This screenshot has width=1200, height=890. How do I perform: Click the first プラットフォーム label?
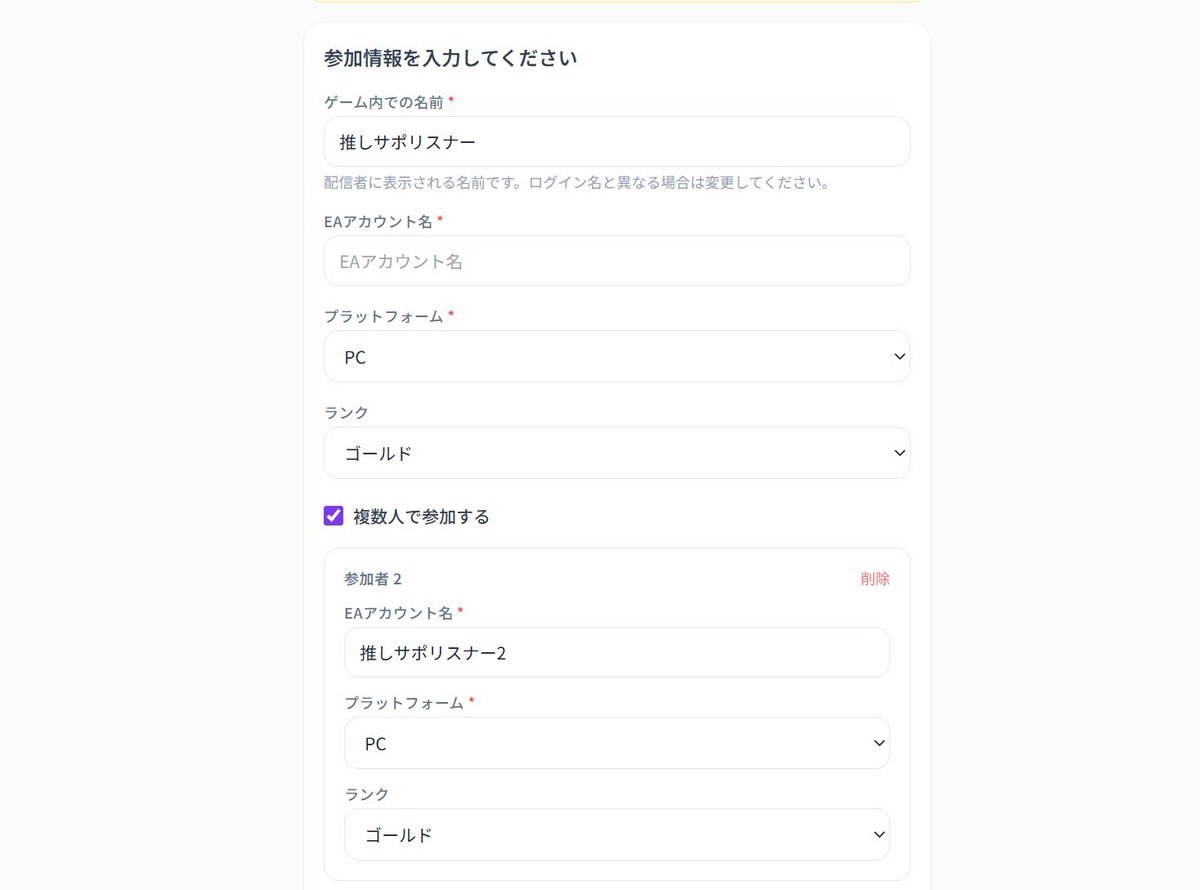[x=384, y=316]
